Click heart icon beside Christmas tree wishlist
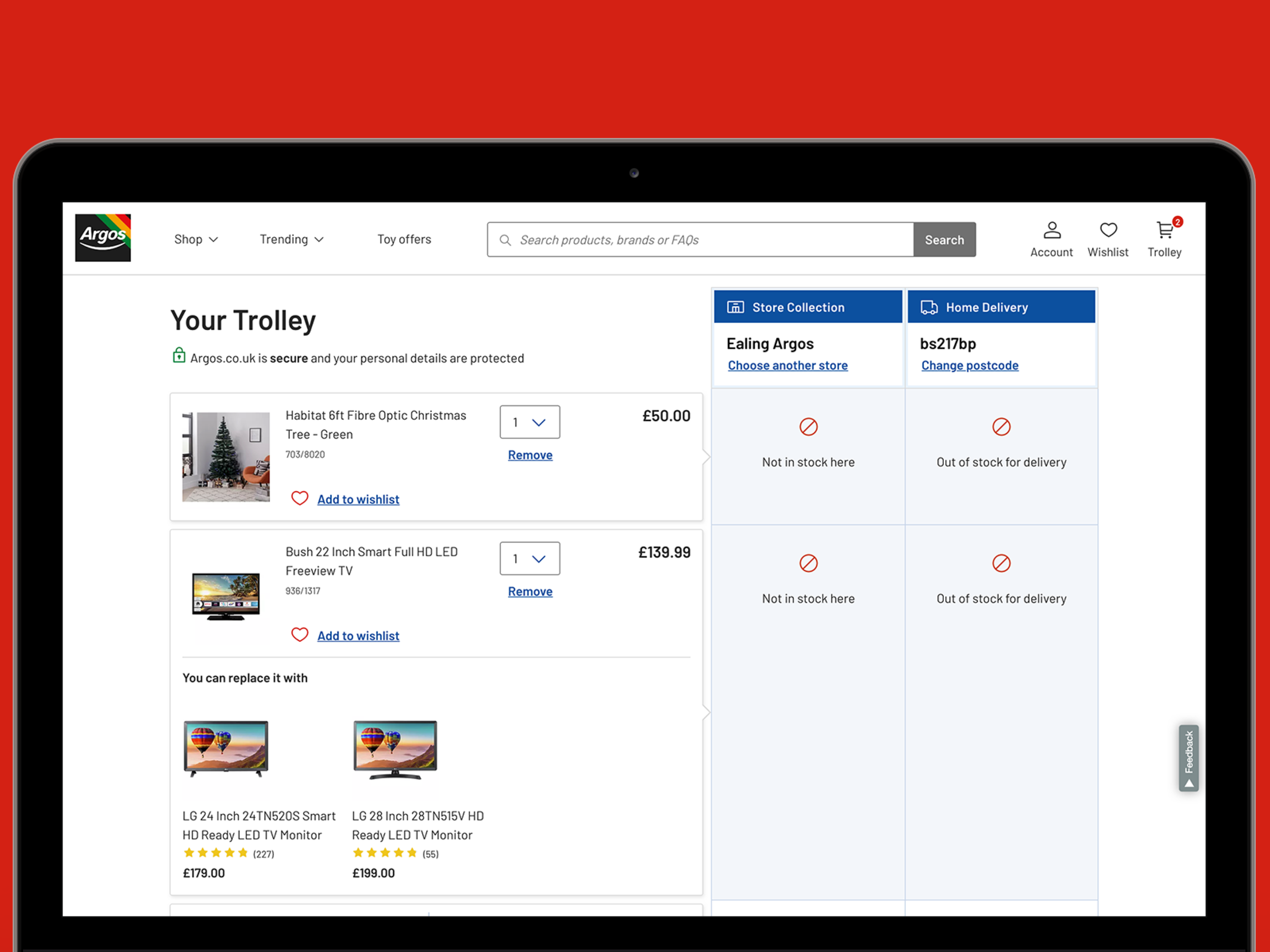This screenshot has height=952, width=1270. pyautogui.click(x=300, y=498)
